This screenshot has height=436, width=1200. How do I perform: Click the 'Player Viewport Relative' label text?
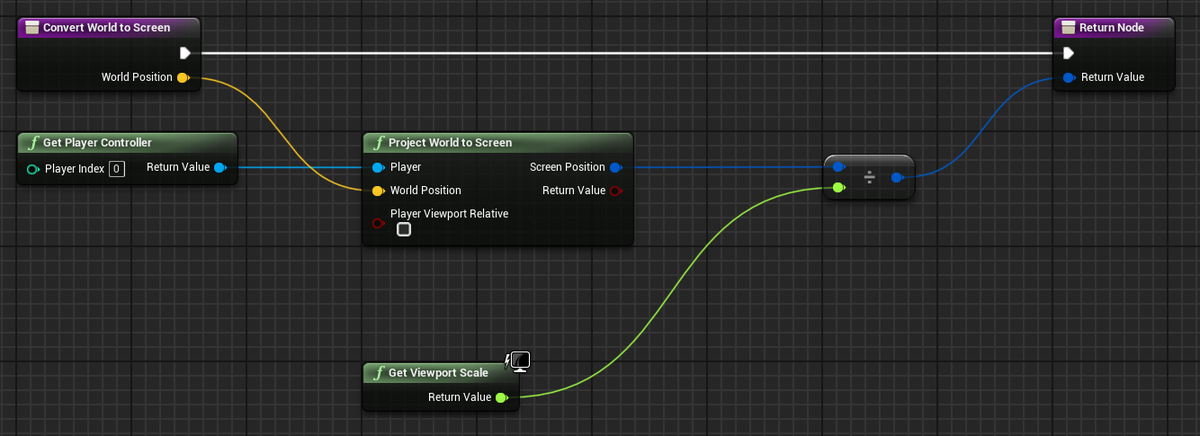pyautogui.click(x=449, y=213)
